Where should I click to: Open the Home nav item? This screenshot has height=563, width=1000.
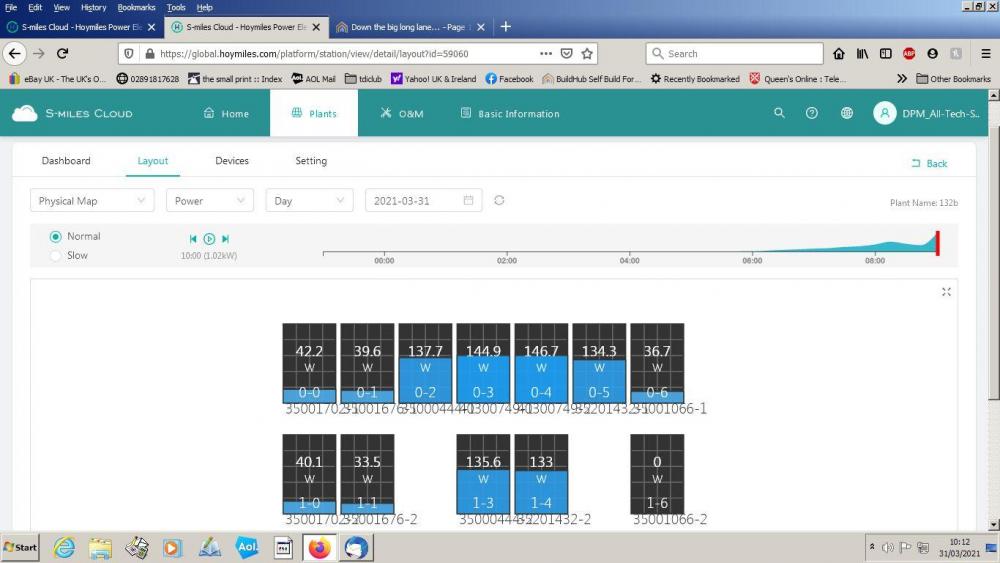point(226,113)
